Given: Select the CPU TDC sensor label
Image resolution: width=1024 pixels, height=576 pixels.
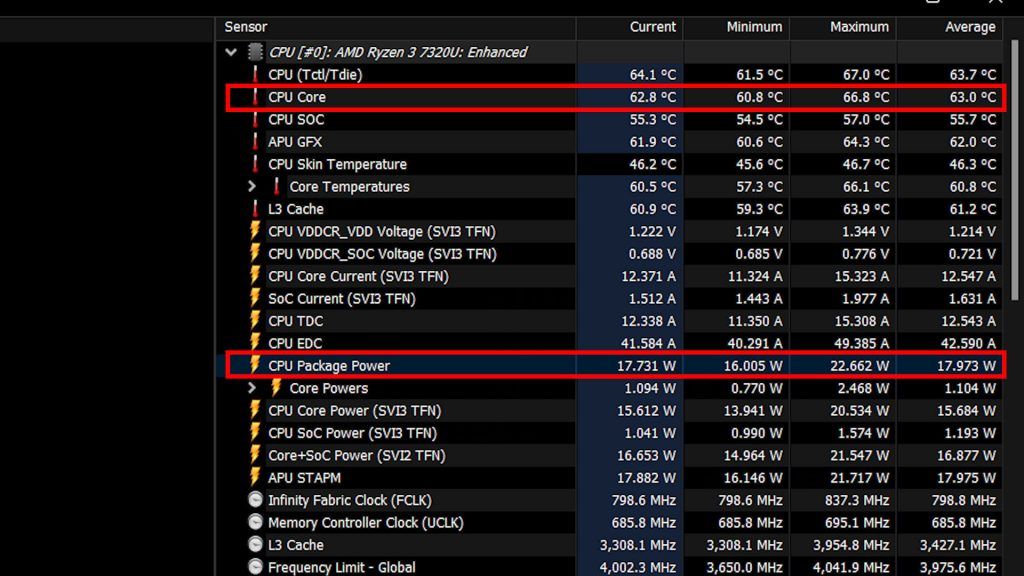Looking at the screenshot, I should pyautogui.click(x=295, y=321).
